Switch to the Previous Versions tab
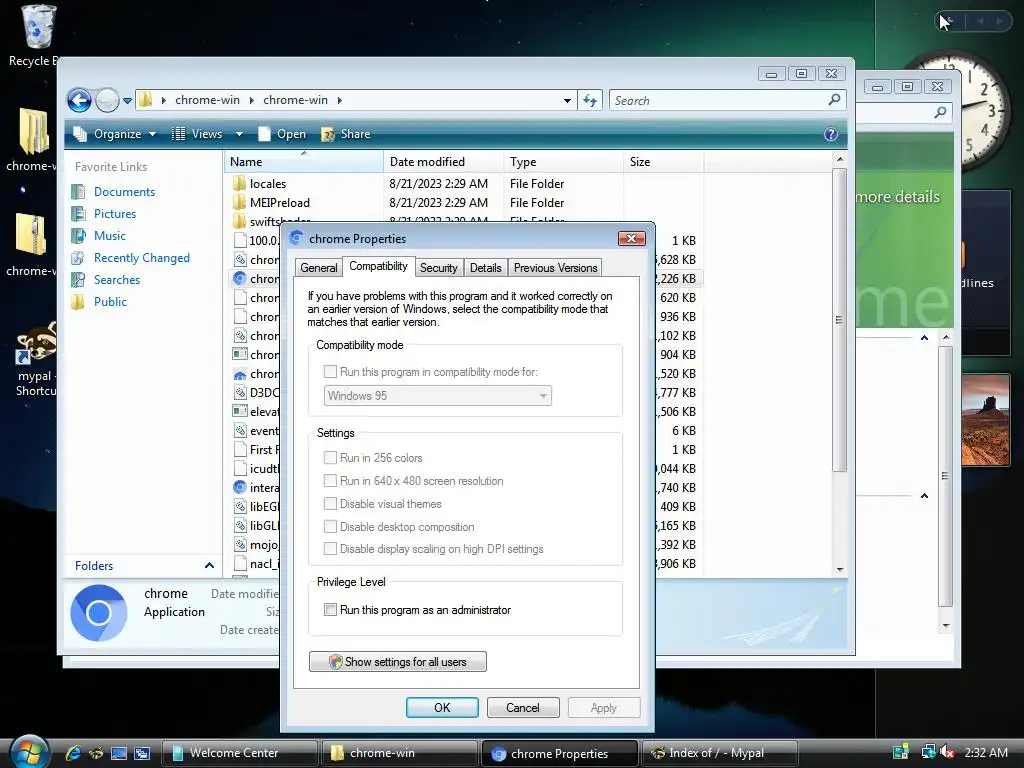The height and width of the screenshot is (768, 1024). click(x=555, y=268)
